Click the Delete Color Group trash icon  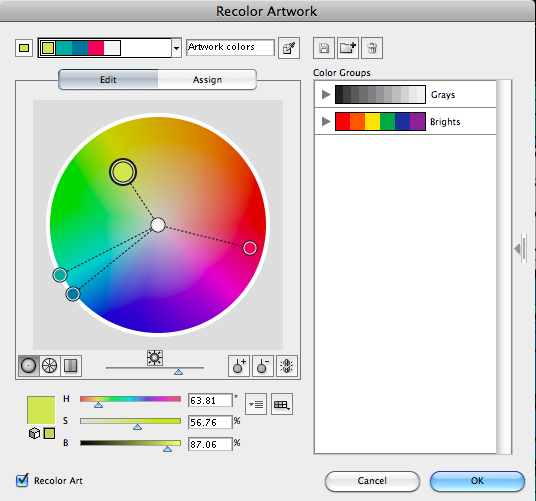[x=372, y=48]
